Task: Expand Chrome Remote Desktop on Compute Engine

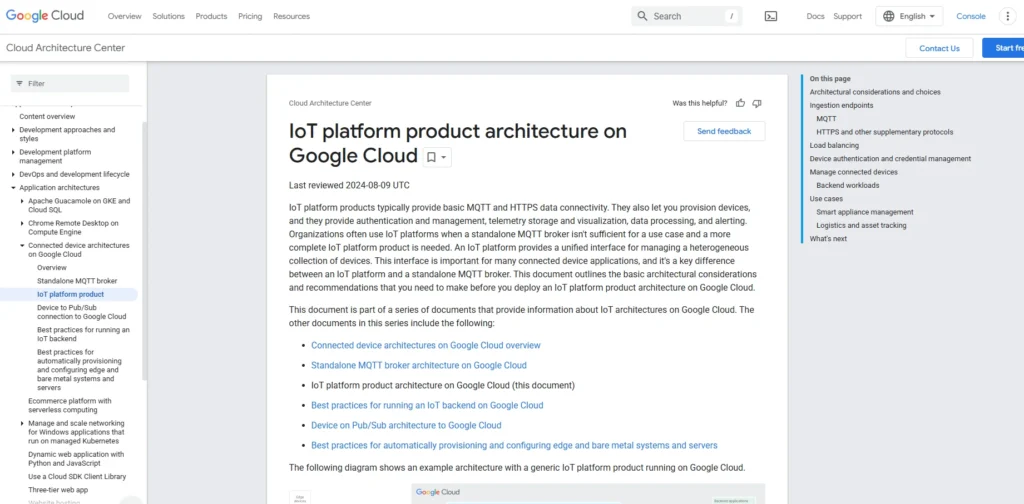Action: click(x=22, y=223)
